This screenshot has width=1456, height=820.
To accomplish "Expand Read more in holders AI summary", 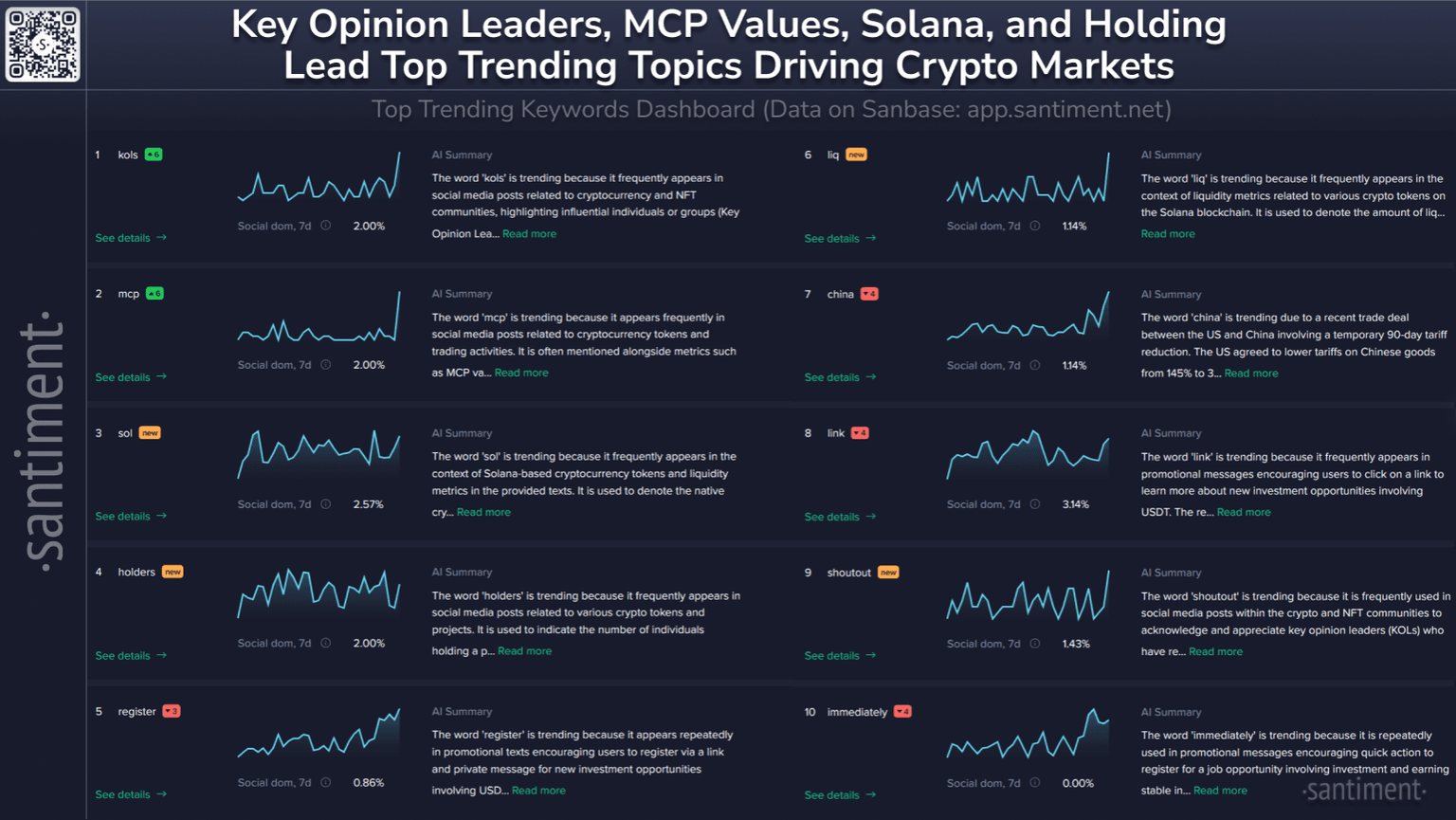I will pyautogui.click(x=524, y=651).
